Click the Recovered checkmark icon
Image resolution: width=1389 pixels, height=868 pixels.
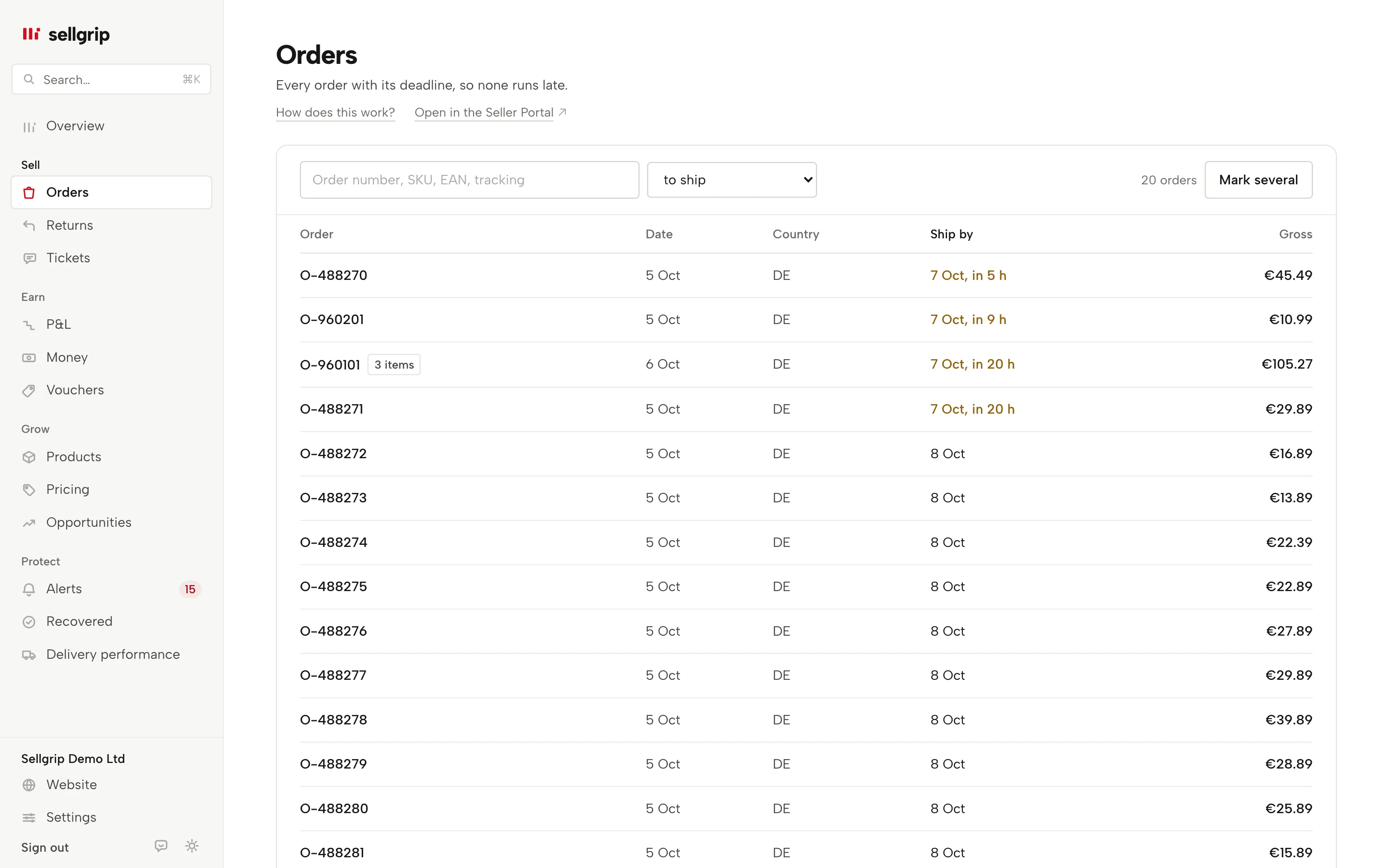[x=29, y=622]
